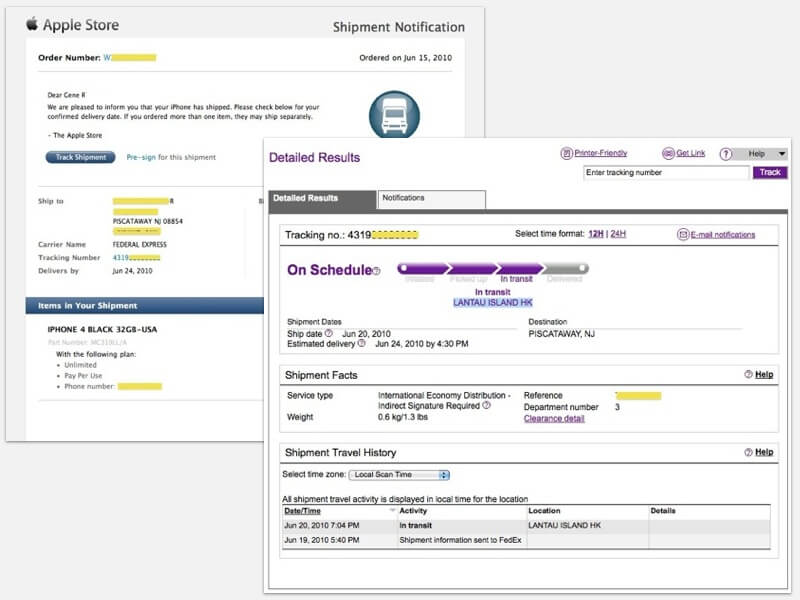Click the Enter tracking number field
This screenshot has width=800, height=600.
click(666, 172)
